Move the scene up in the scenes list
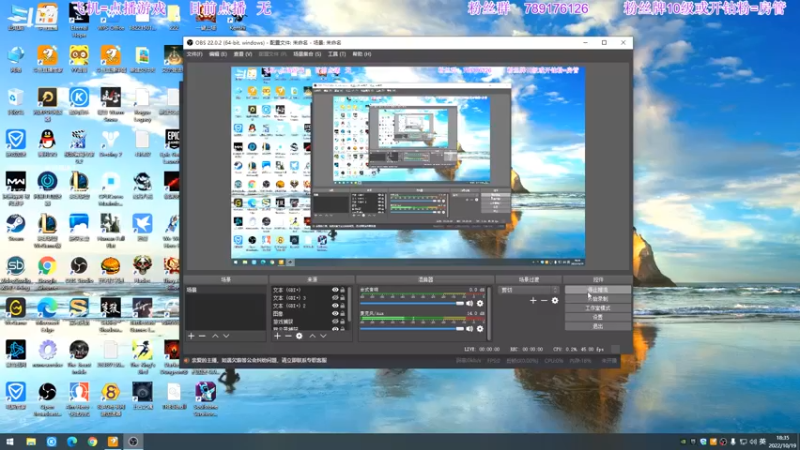800x450 pixels. click(x=215, y=336)
